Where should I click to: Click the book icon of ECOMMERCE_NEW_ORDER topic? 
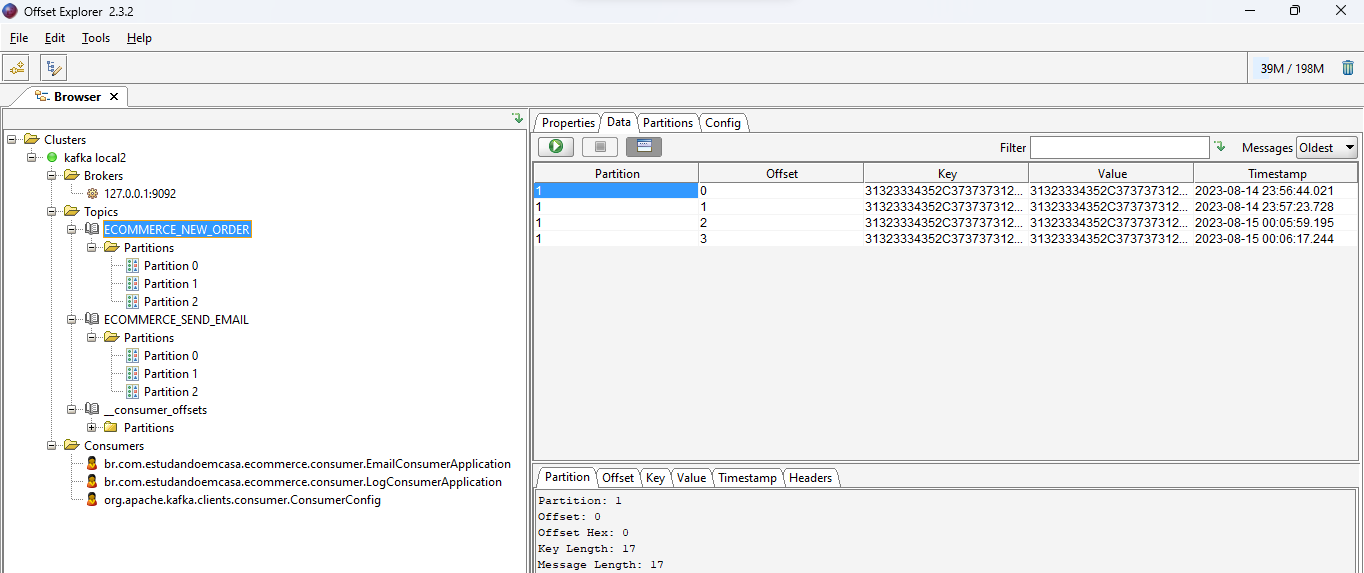point(92,230)
